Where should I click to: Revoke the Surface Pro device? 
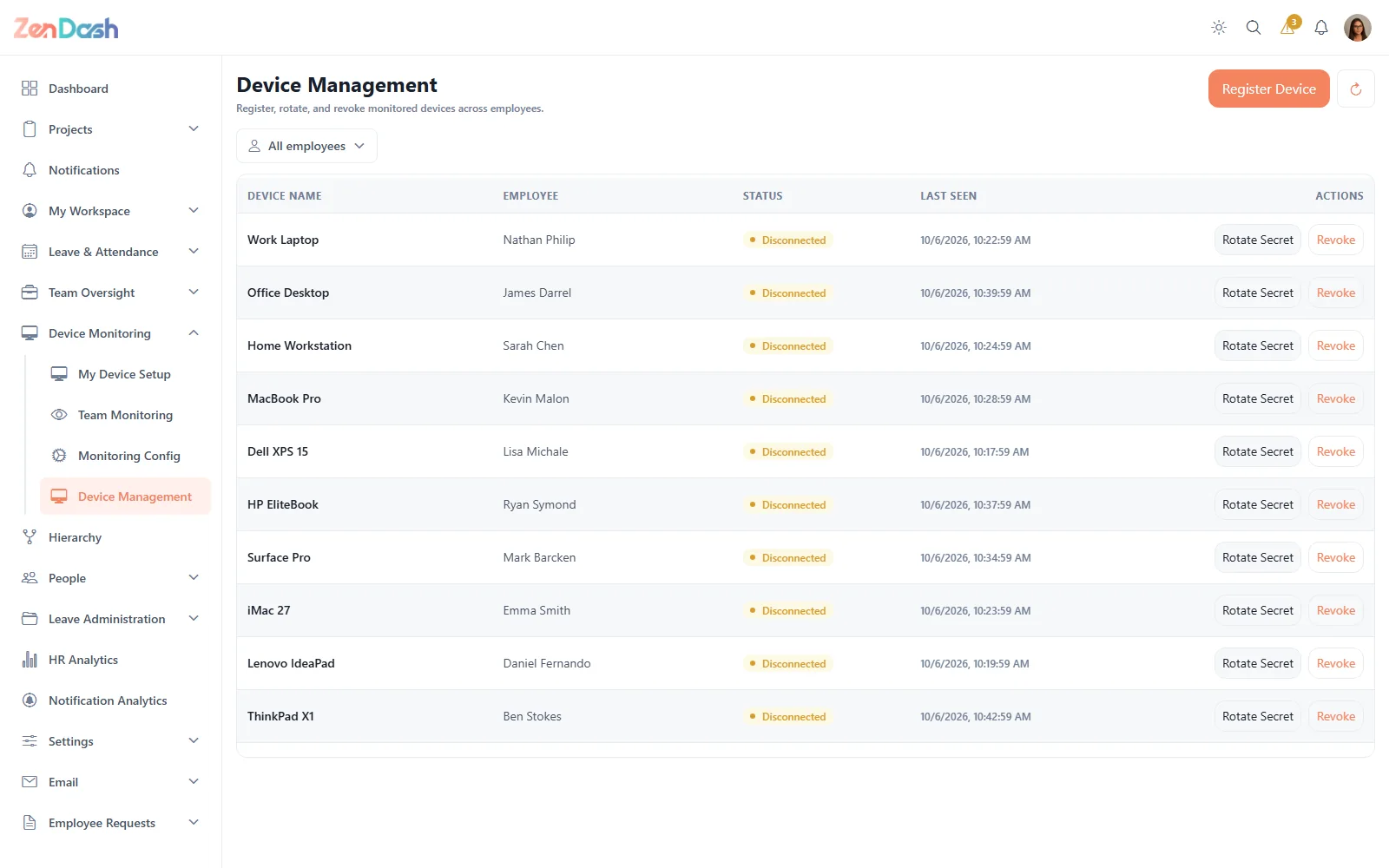pos(1335,557)
